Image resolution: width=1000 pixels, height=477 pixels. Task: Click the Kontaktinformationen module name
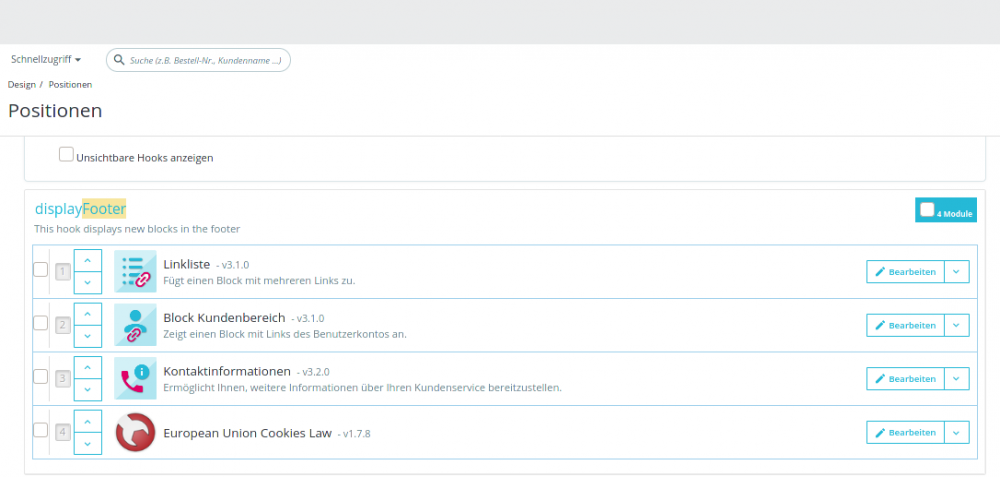click(227, 371)
